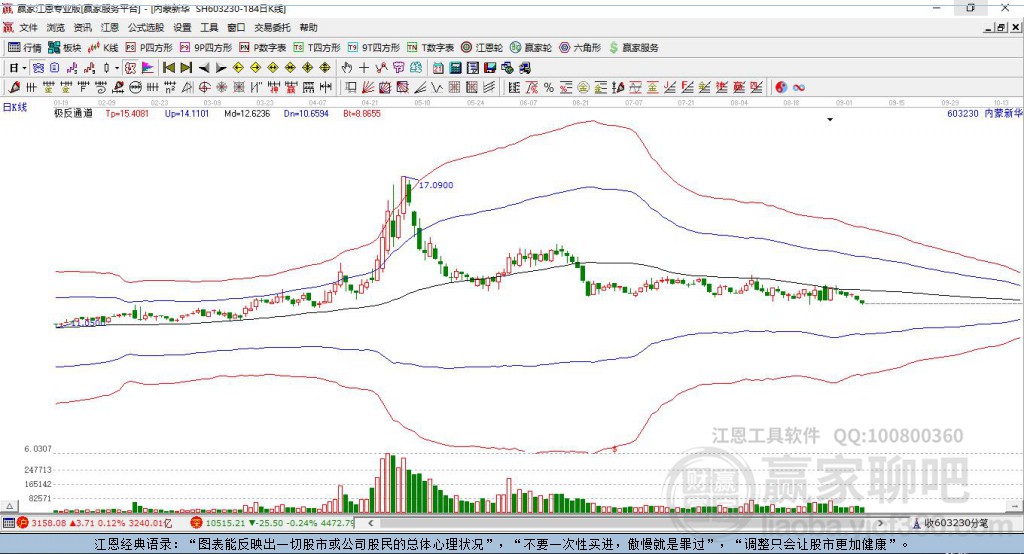Open the calendar icon in toolbar

[438, 68]
